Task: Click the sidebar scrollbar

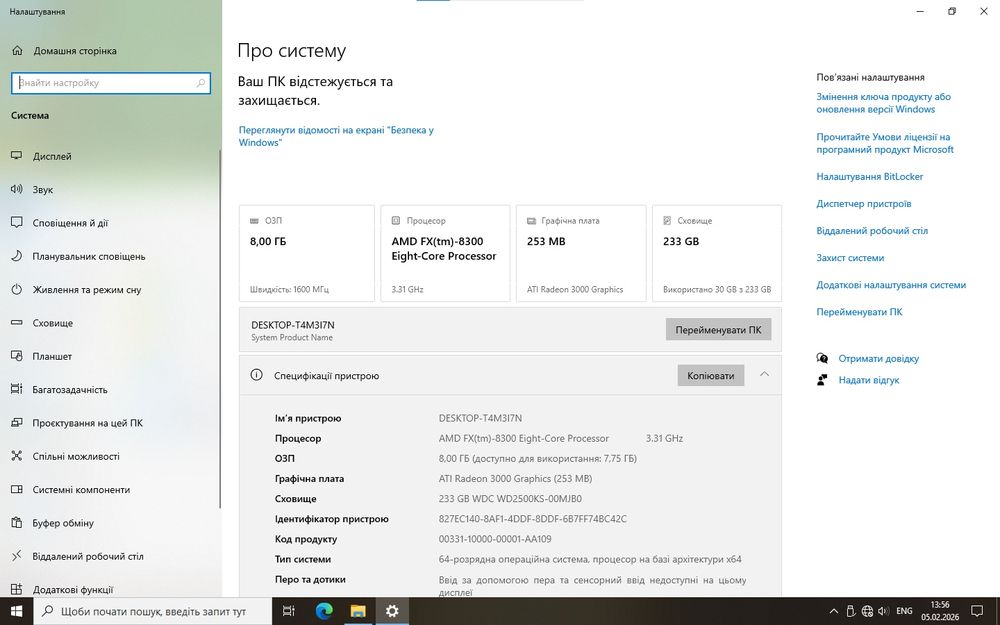Action: coord(220,328)
